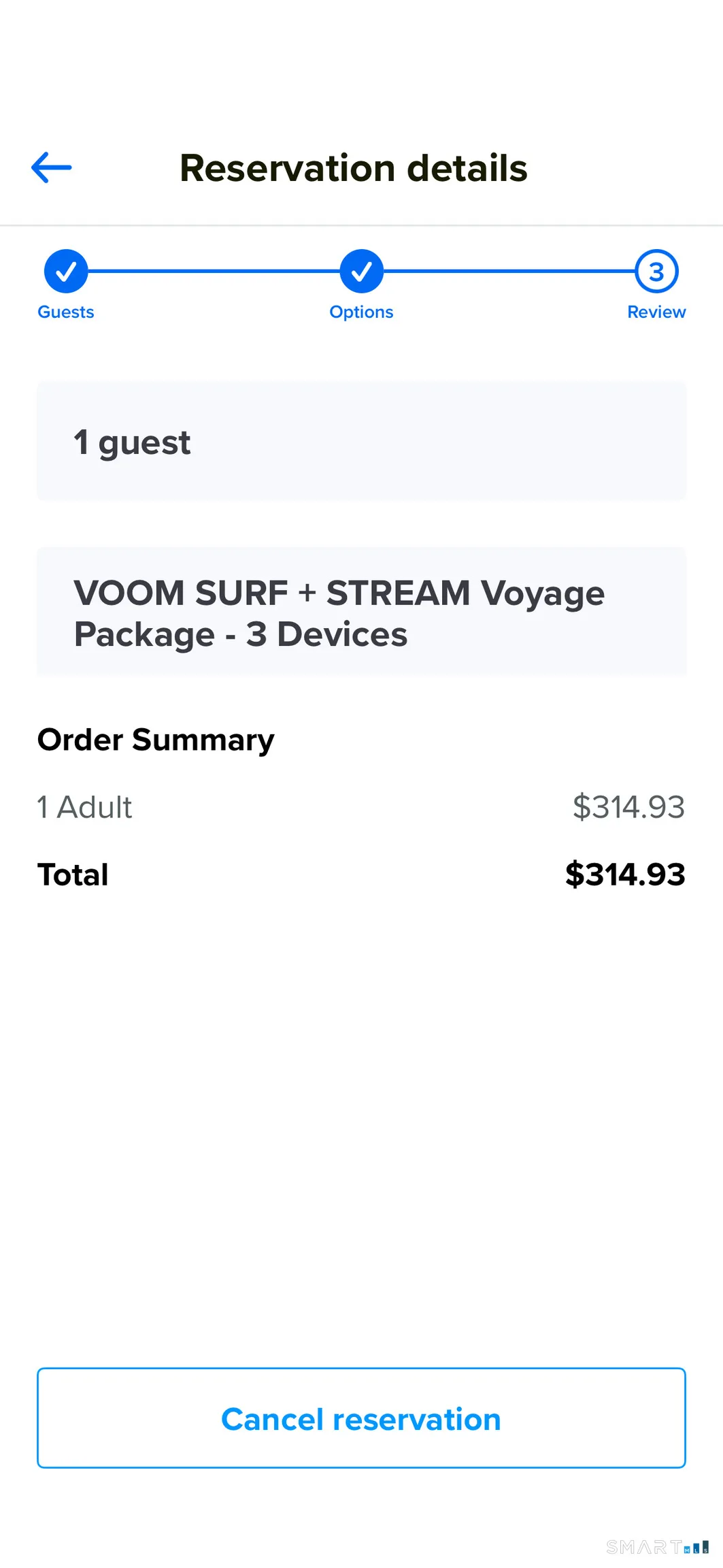This screenshot has width=723, height=1568.
Task: Tap the Guests step checkmark circle
Action: click(66, 271)
